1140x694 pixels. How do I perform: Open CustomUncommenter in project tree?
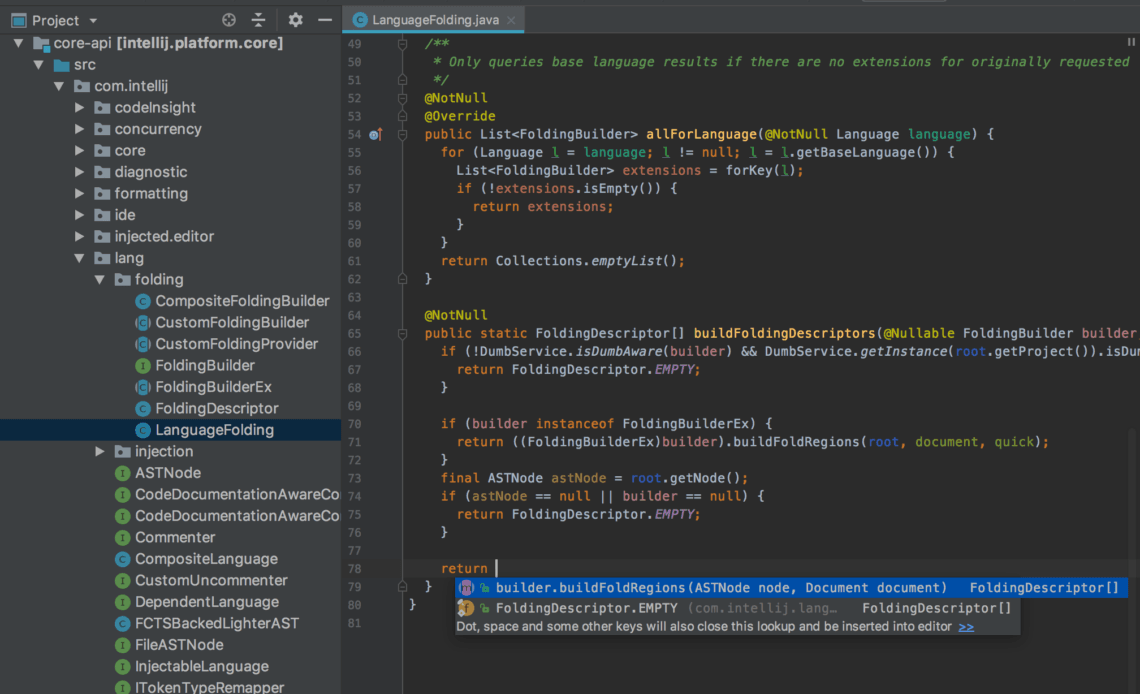tap(211, 581)
